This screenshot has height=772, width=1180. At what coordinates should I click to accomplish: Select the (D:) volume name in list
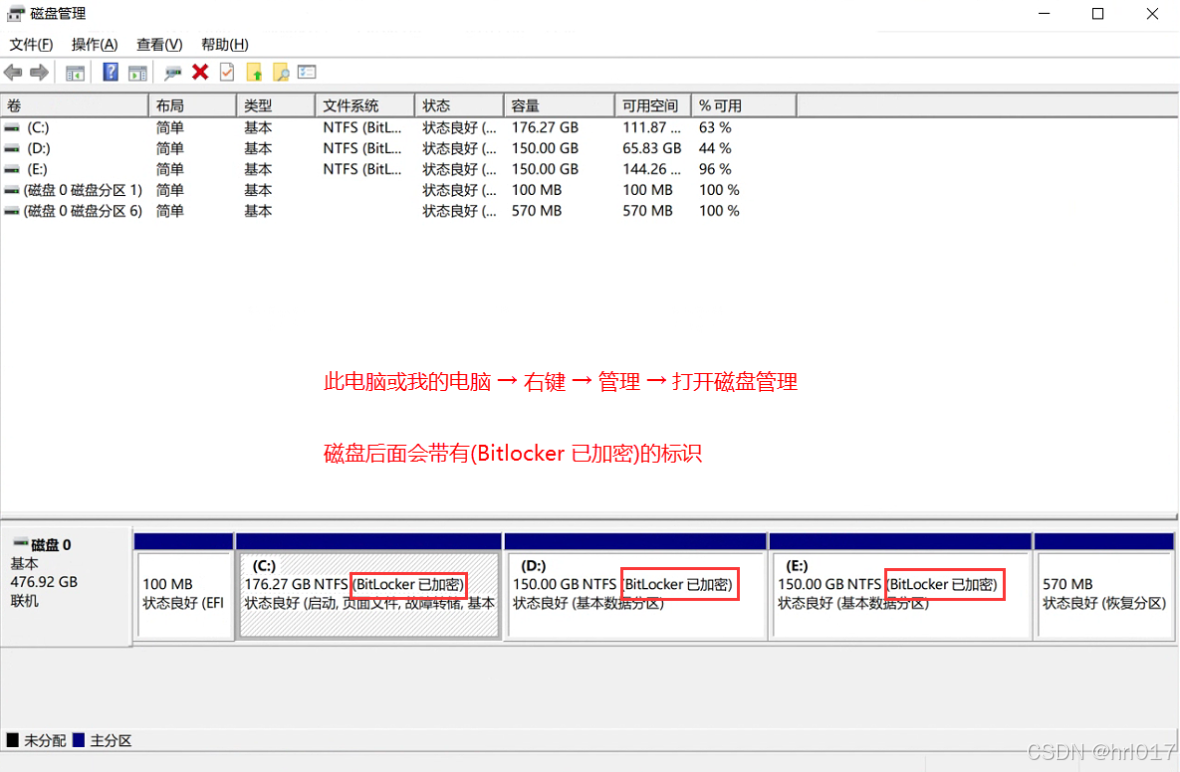(38, 149)
